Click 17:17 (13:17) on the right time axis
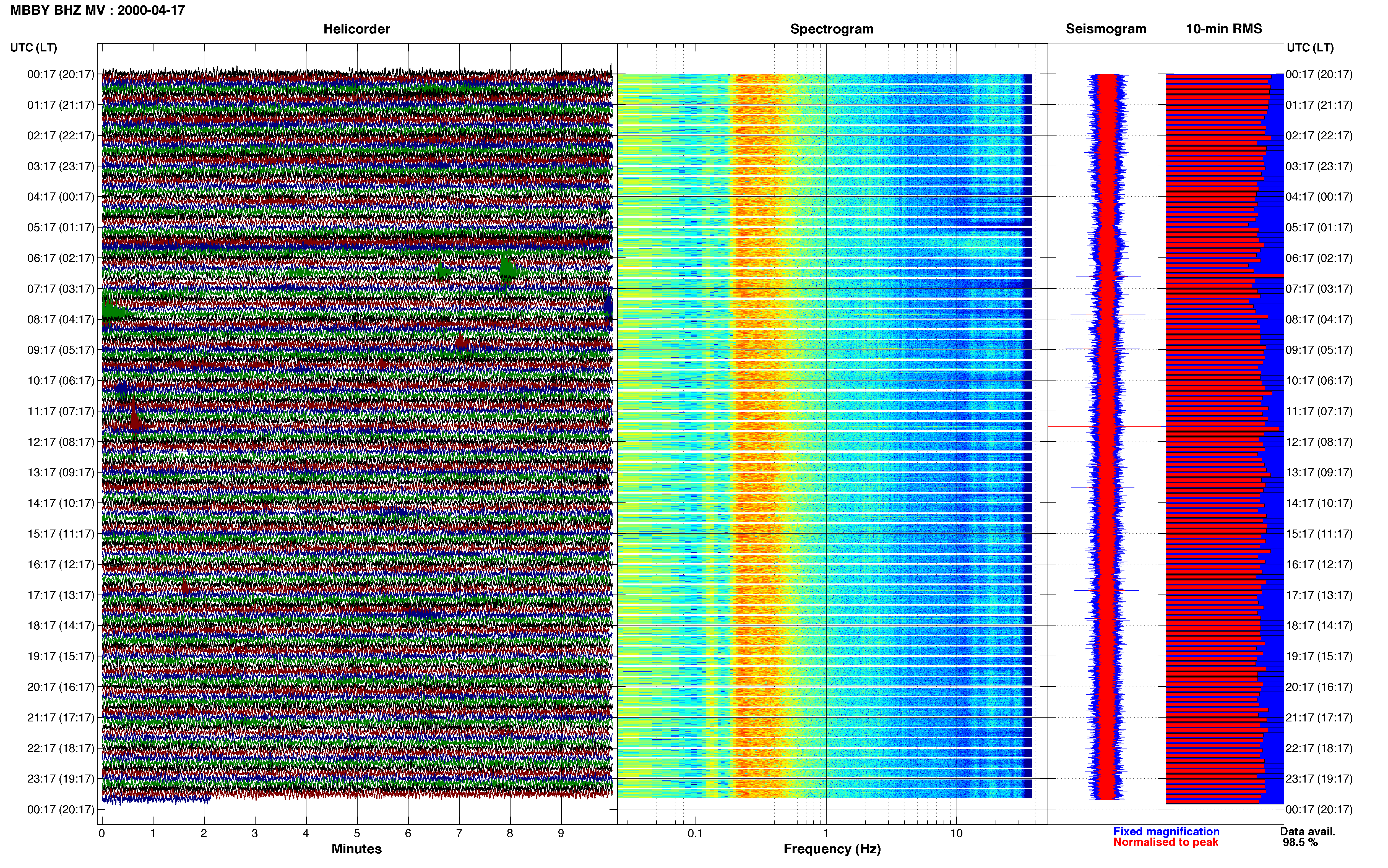Screen dimensions: 1388x868 [x=1319, y=595]
